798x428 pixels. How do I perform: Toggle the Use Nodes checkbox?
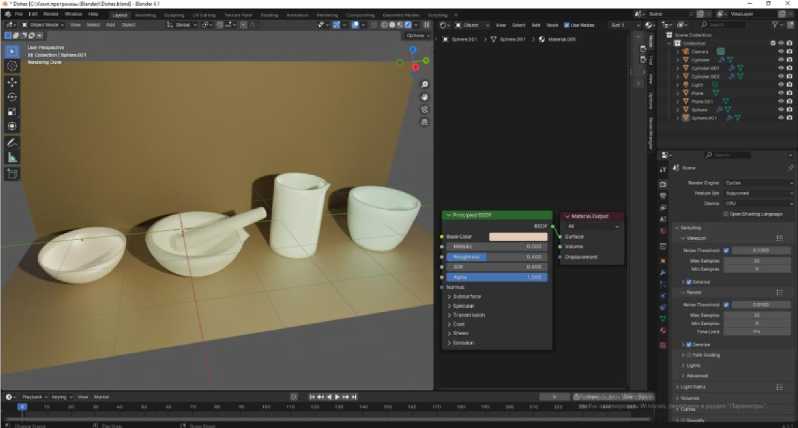click(568, 25)
